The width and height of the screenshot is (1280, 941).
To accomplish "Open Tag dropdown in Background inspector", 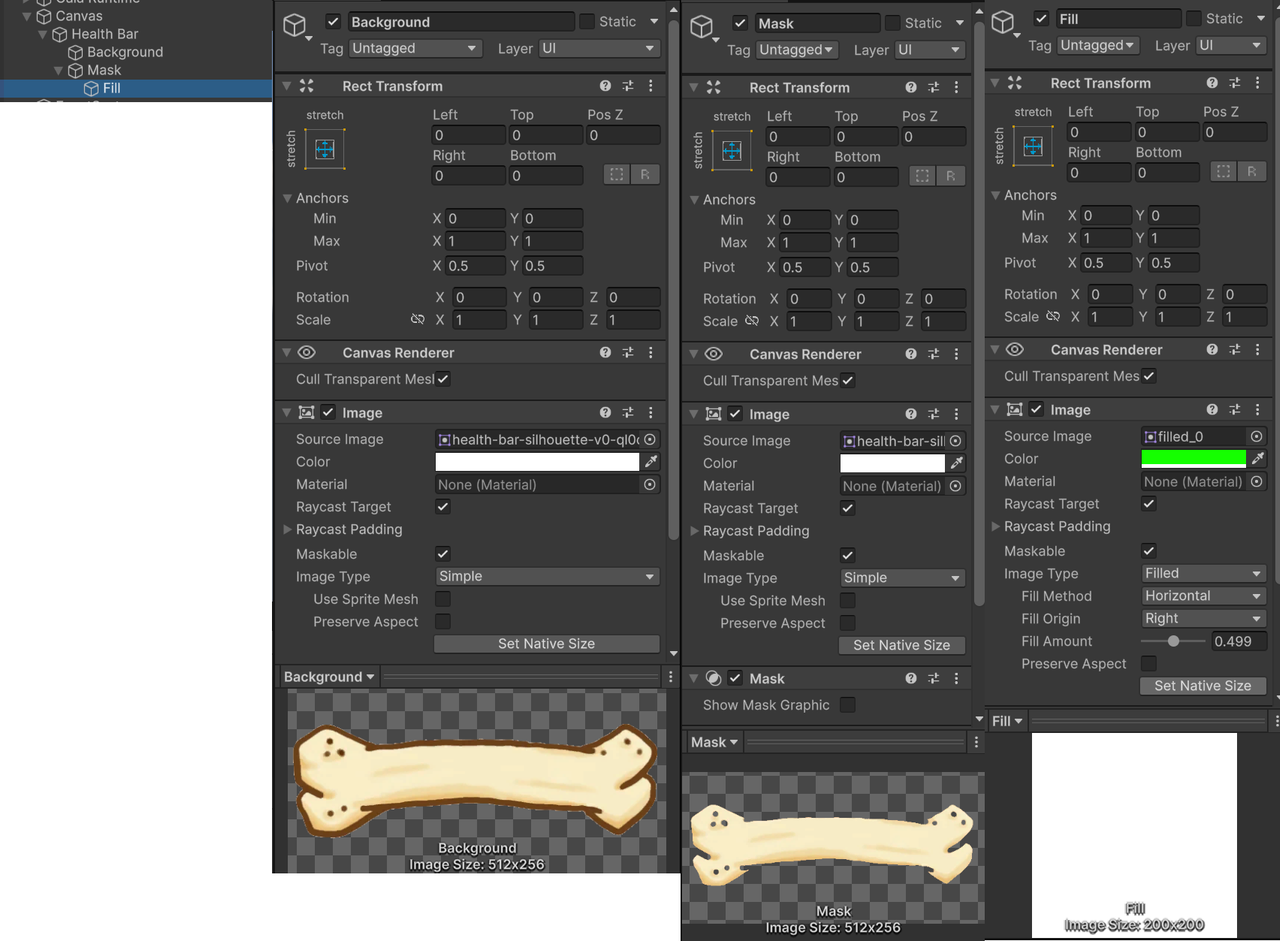I will coord(416,48).
